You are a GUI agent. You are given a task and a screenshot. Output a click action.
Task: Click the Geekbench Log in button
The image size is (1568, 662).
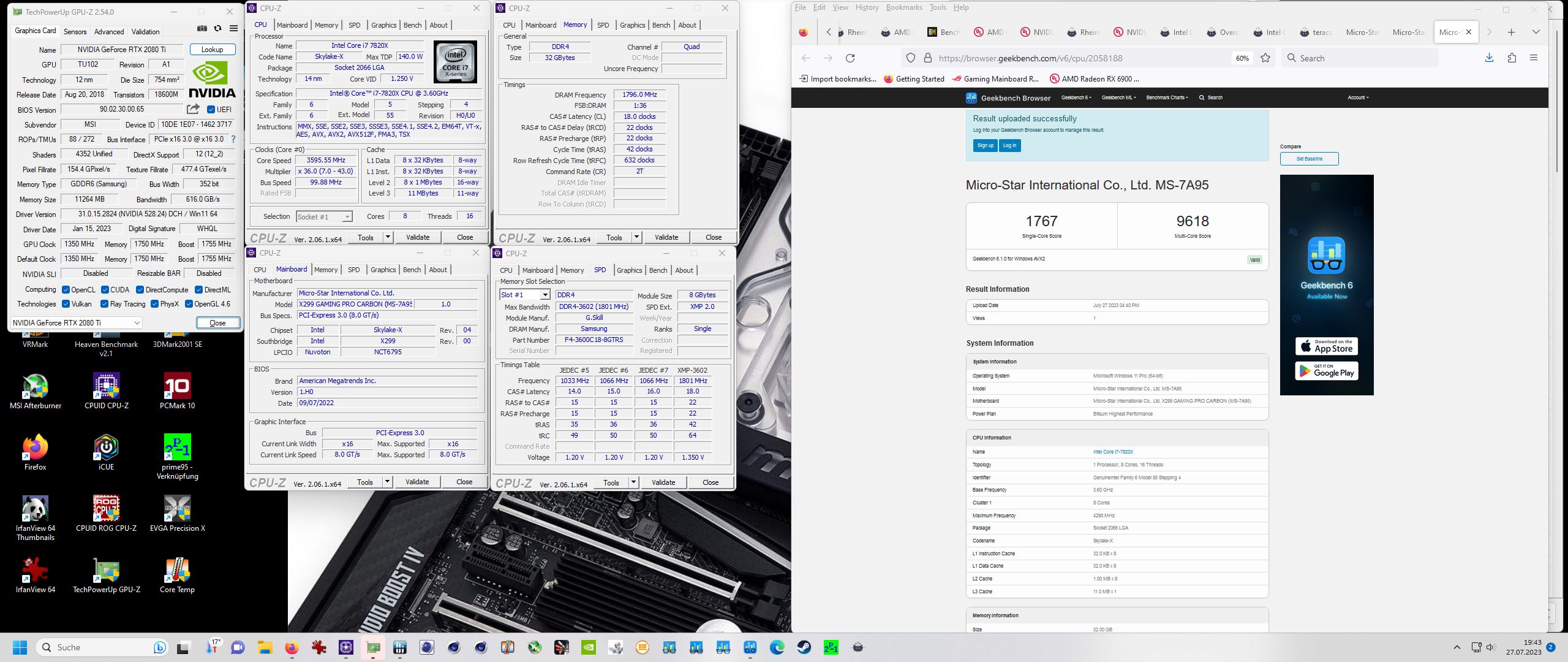[x=1009, y=145]
